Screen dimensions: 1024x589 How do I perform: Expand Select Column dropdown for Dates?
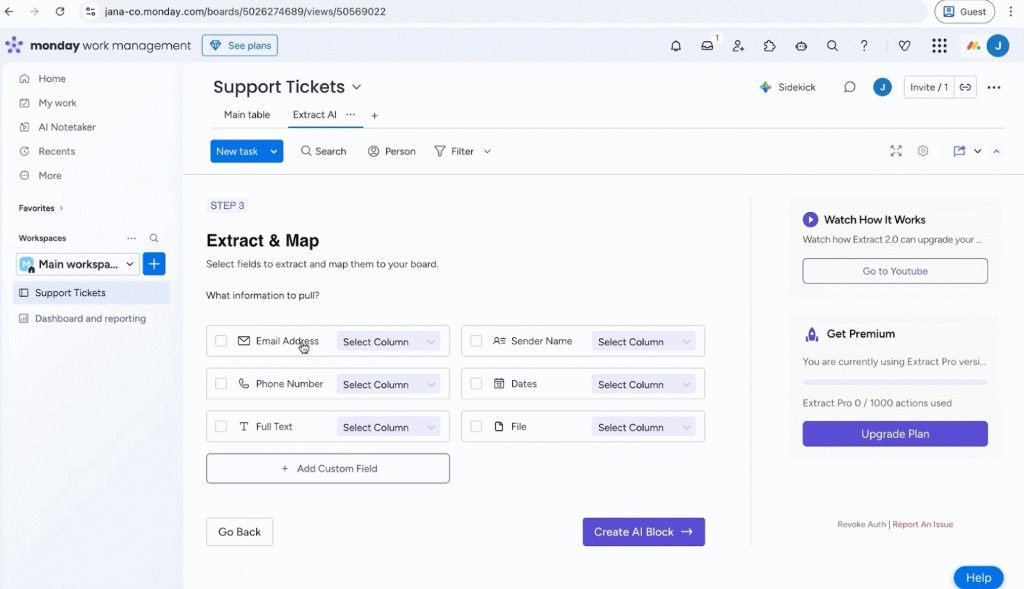tap(644, 385)
